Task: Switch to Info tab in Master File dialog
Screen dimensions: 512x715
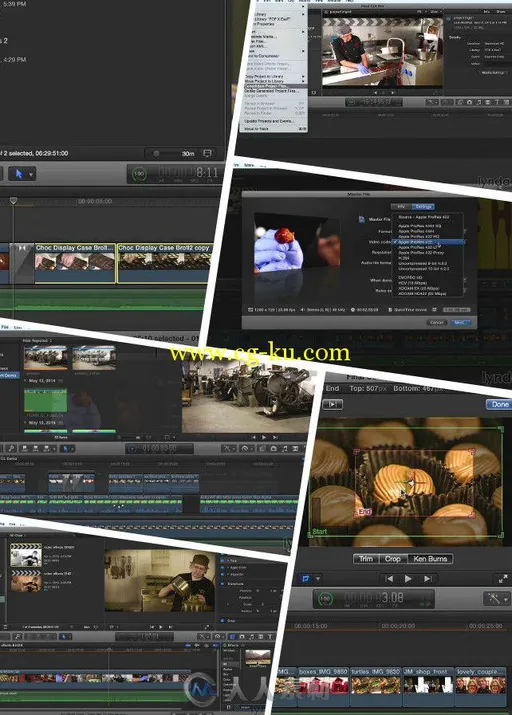Action: pyautogui.click(x=401, y=207)
